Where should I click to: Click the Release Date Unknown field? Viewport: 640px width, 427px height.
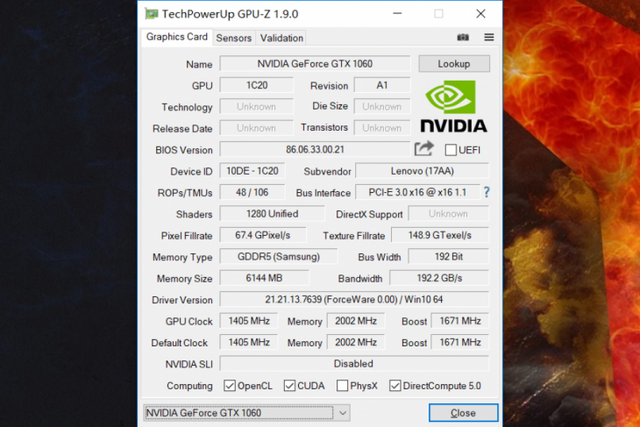pyautogui.click(x=257, y=128)
